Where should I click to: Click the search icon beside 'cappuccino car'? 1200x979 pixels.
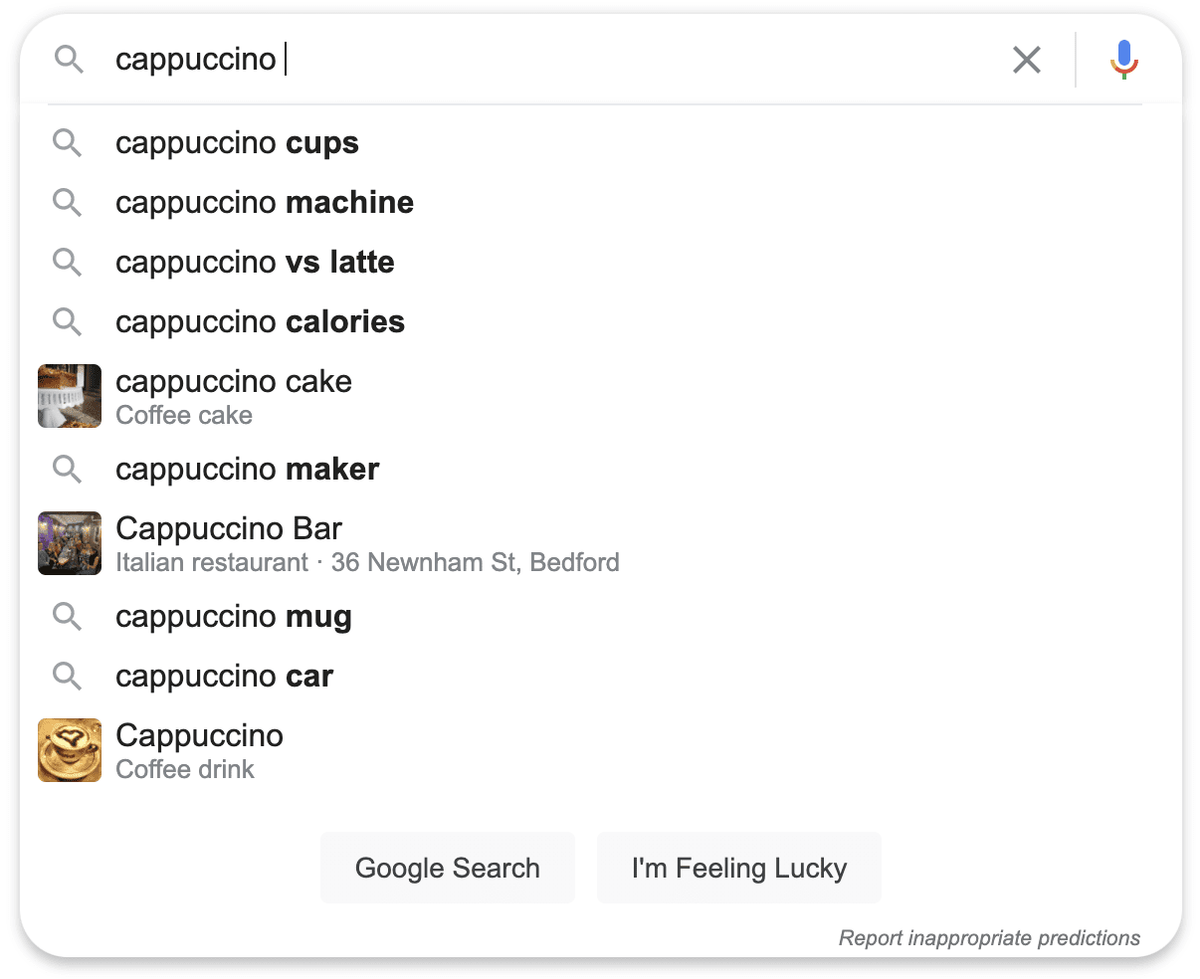pyautogui.click(x=67, y=675)
